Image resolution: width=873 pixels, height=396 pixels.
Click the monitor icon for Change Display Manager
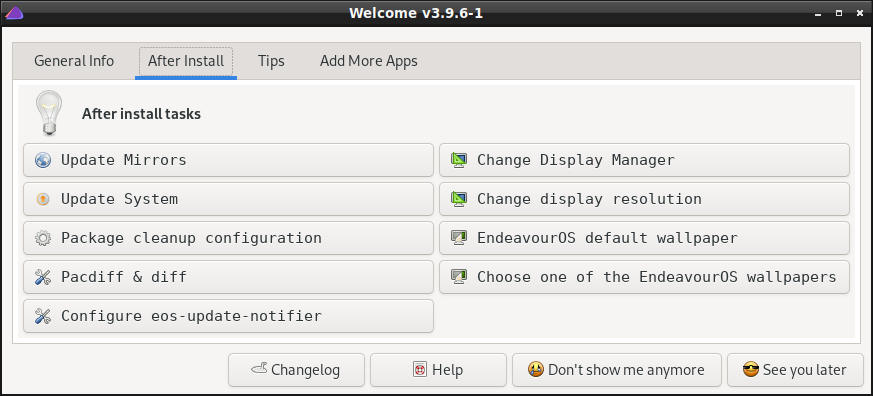coord(459,160)
